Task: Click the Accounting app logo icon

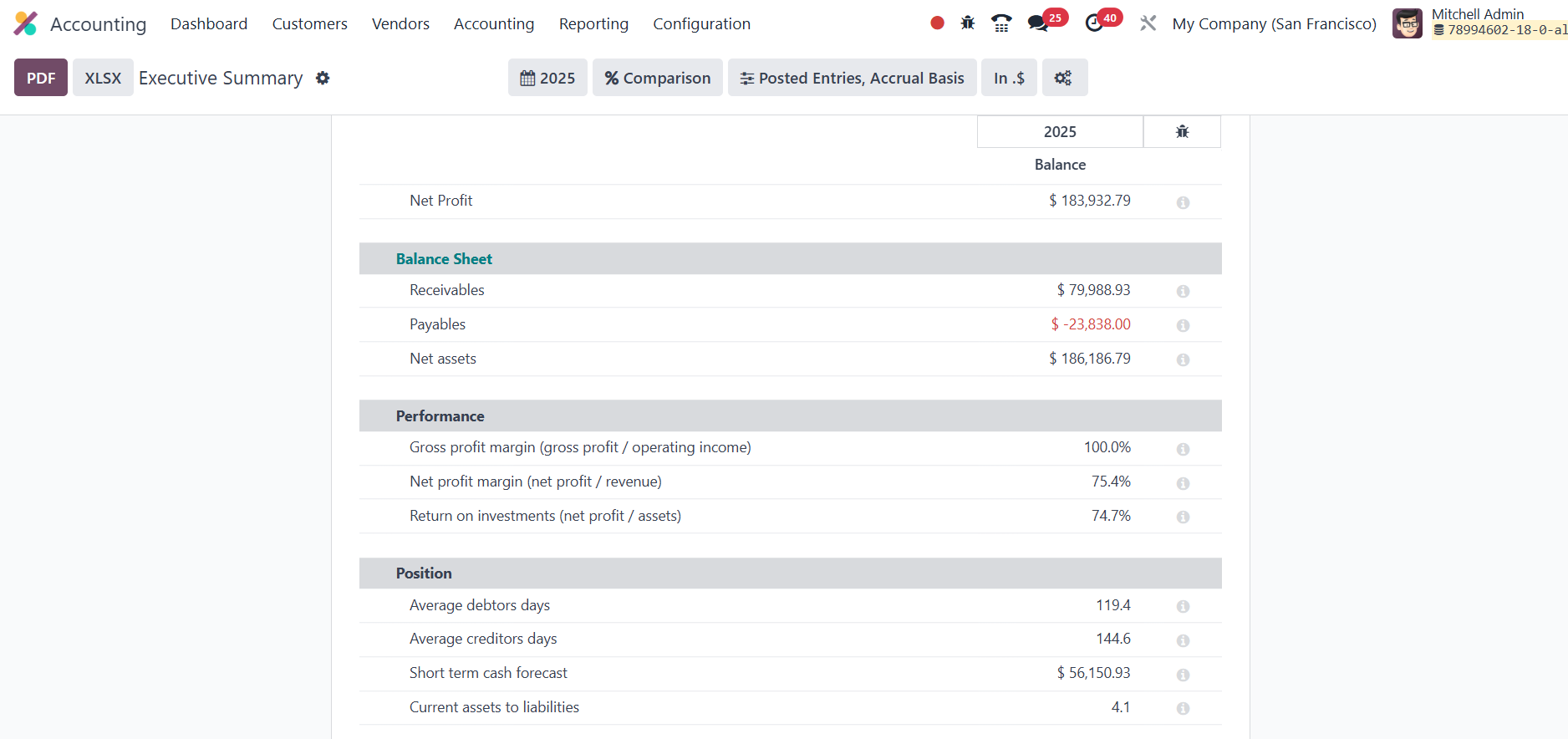Action: 26,23
